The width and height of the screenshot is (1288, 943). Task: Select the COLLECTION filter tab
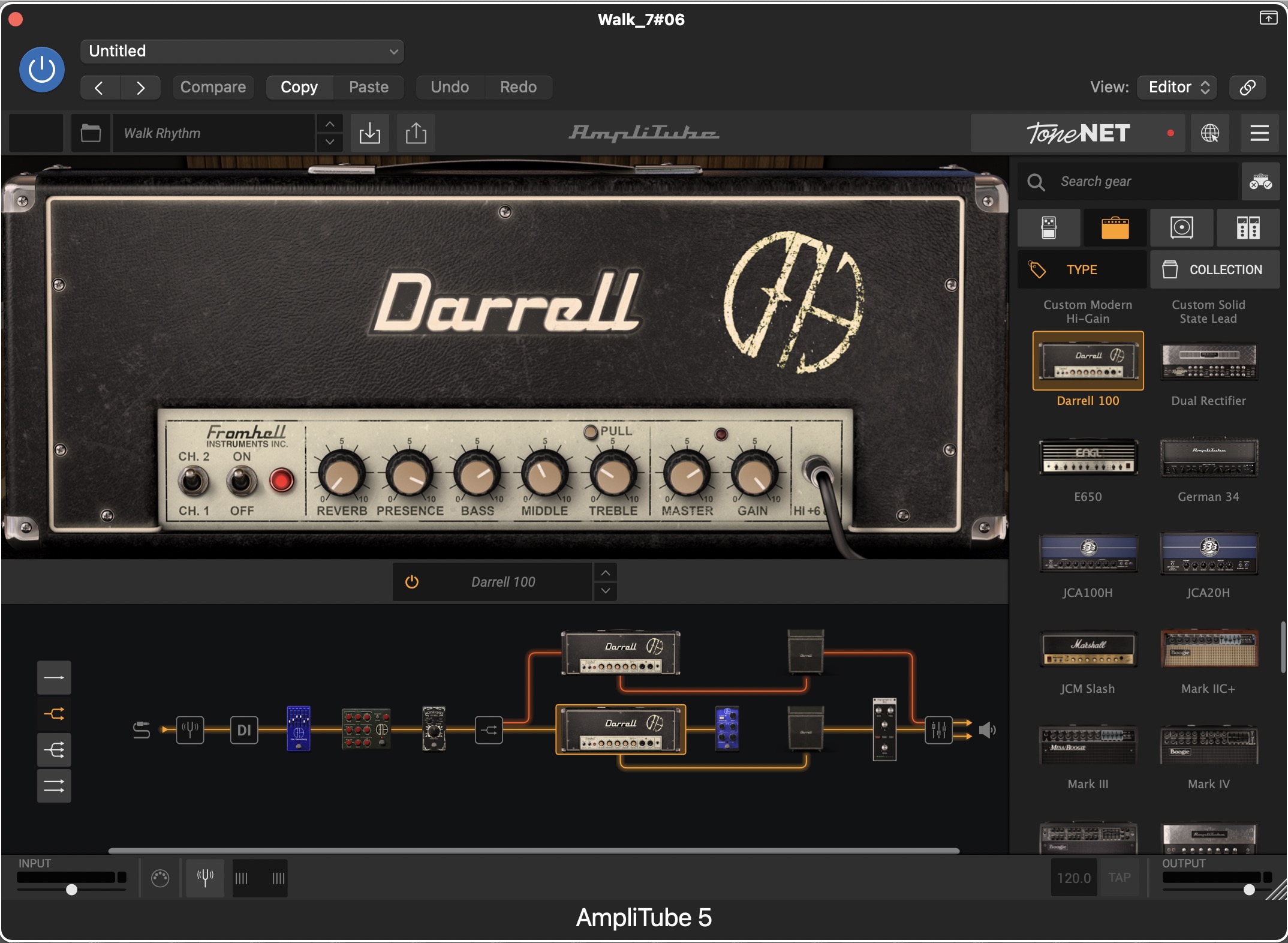[1215, 270]
